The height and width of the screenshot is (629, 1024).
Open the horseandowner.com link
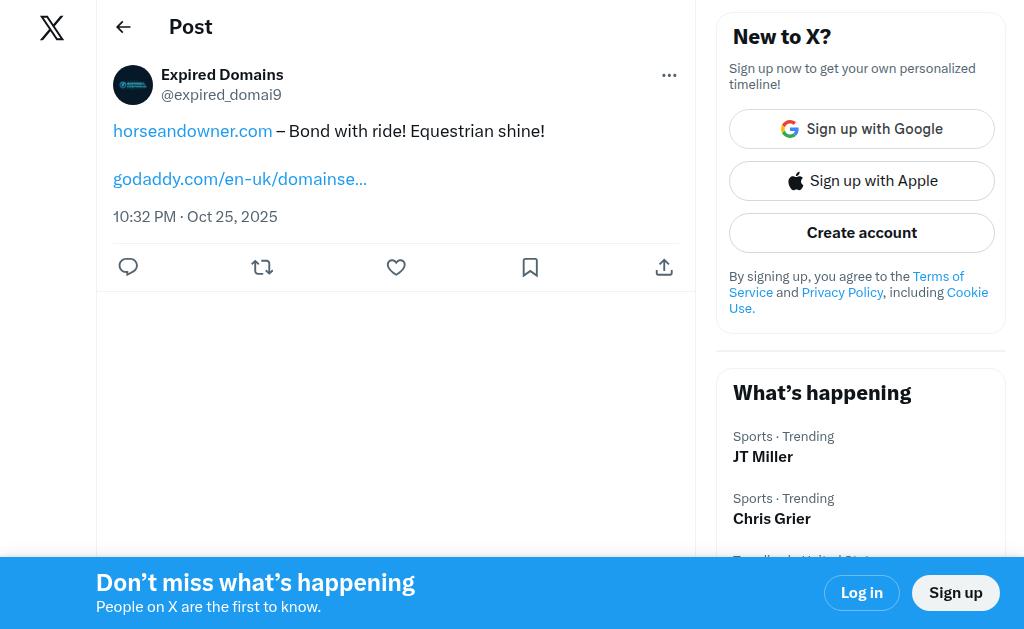193,131
